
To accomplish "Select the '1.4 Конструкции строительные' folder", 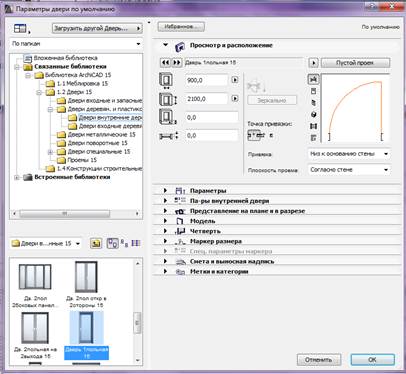I will point(99,169).
